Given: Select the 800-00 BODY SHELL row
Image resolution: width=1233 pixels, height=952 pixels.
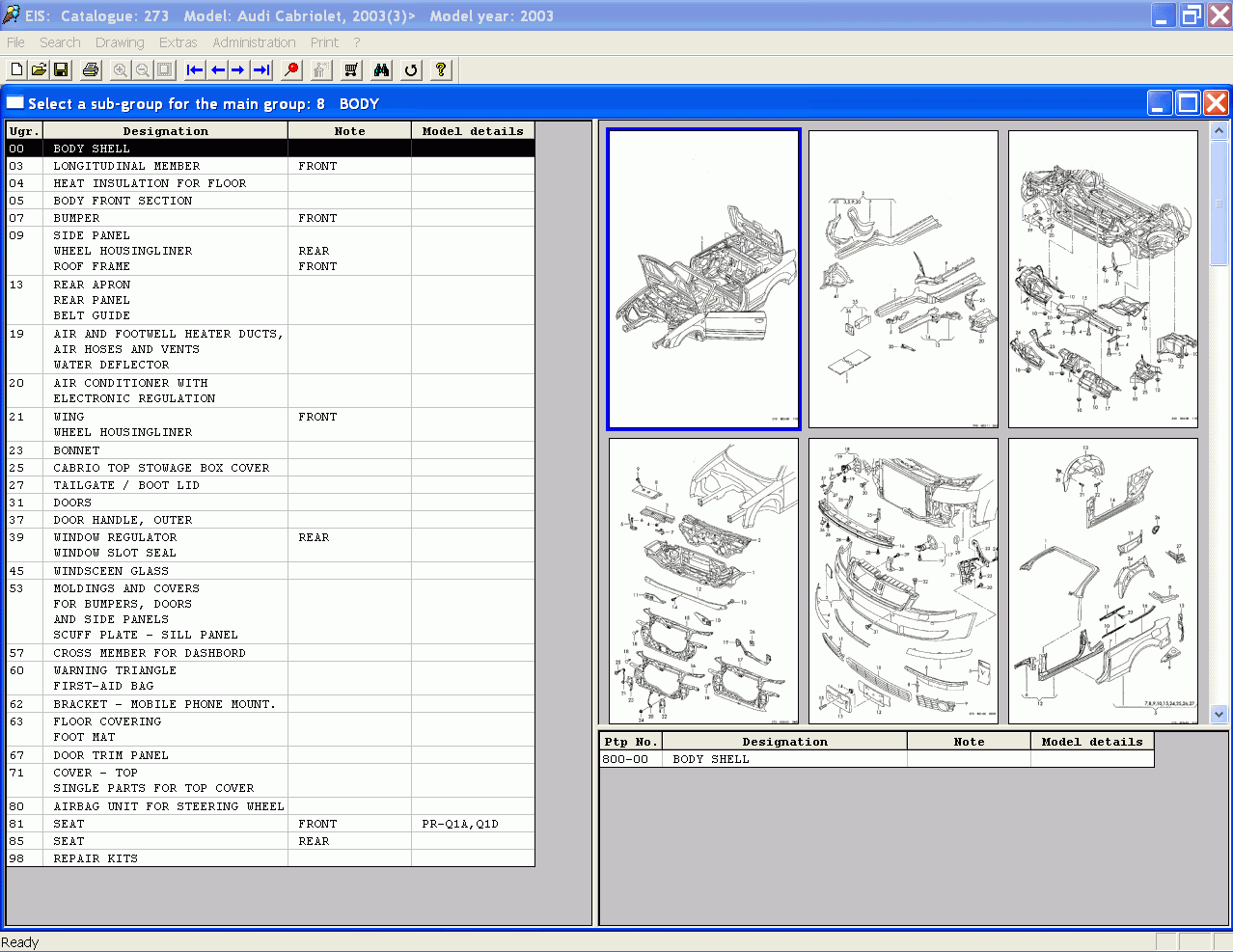Looking at the screenshot, I should [877, 759].
